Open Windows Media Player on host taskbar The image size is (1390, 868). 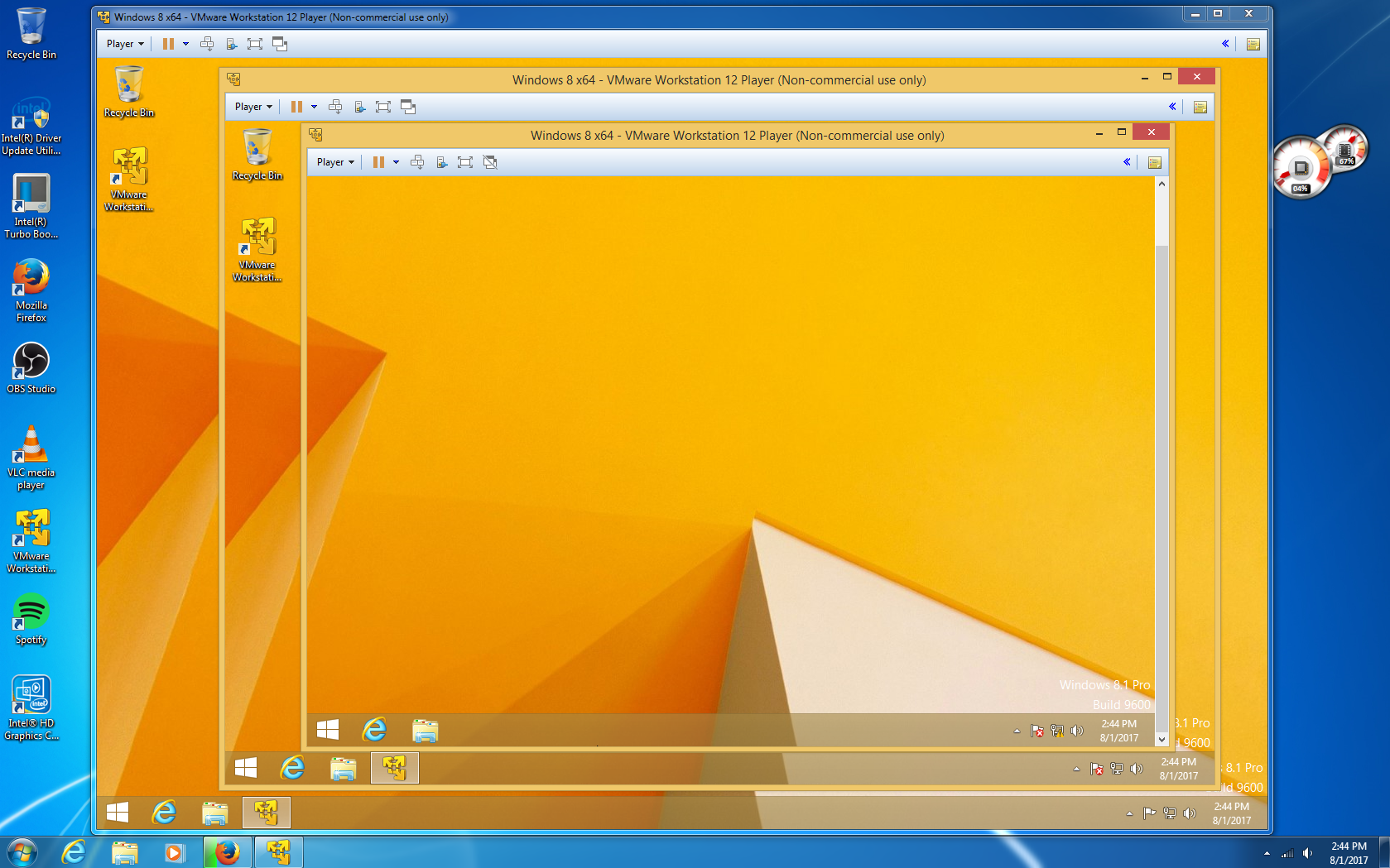[174, 851]
